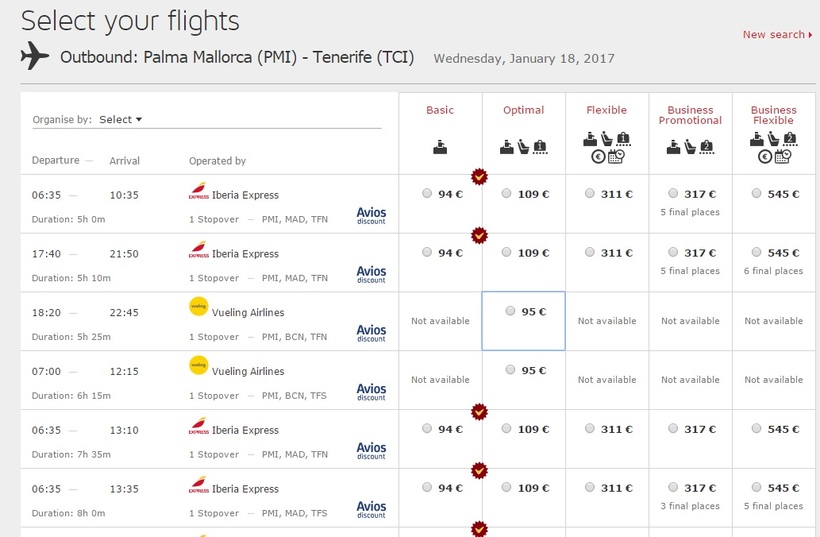Click Avios discount badge on 17:40 flight

click(x=371, y=273)
